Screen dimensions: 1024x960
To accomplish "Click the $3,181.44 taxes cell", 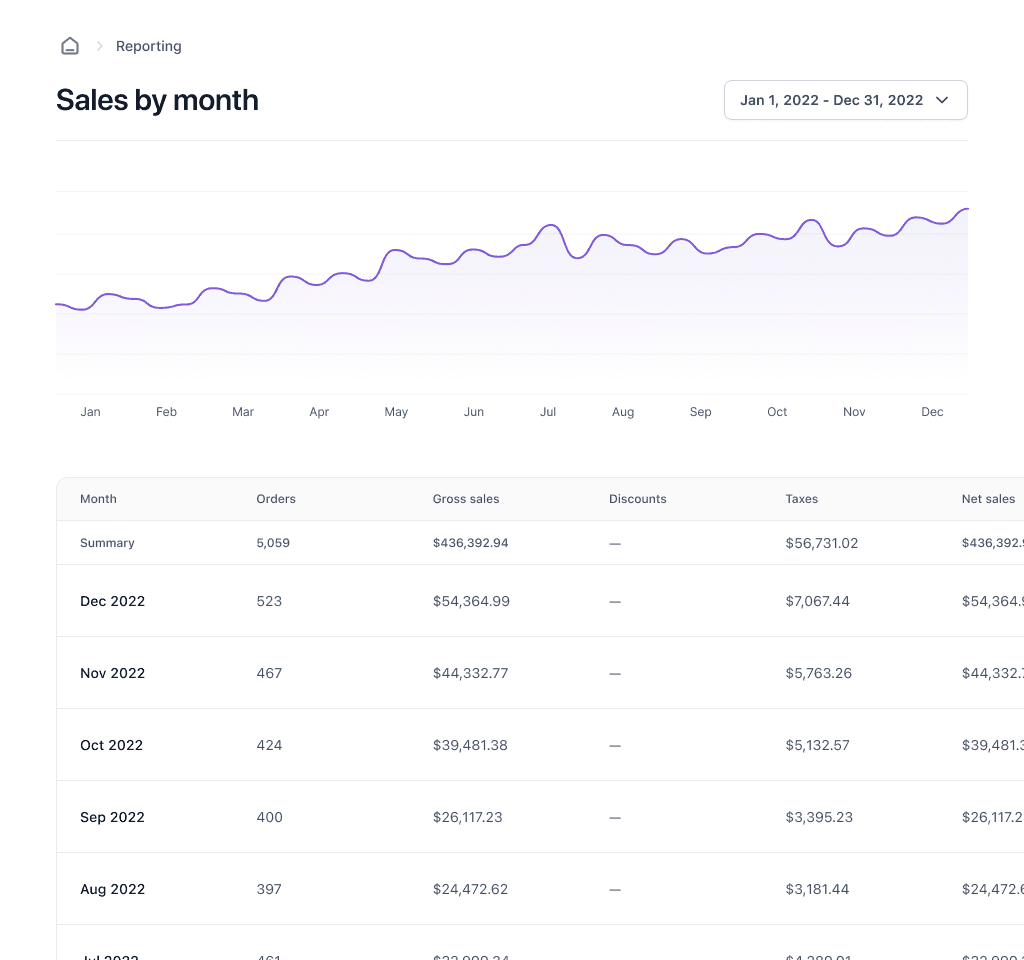I will [817, 888].
